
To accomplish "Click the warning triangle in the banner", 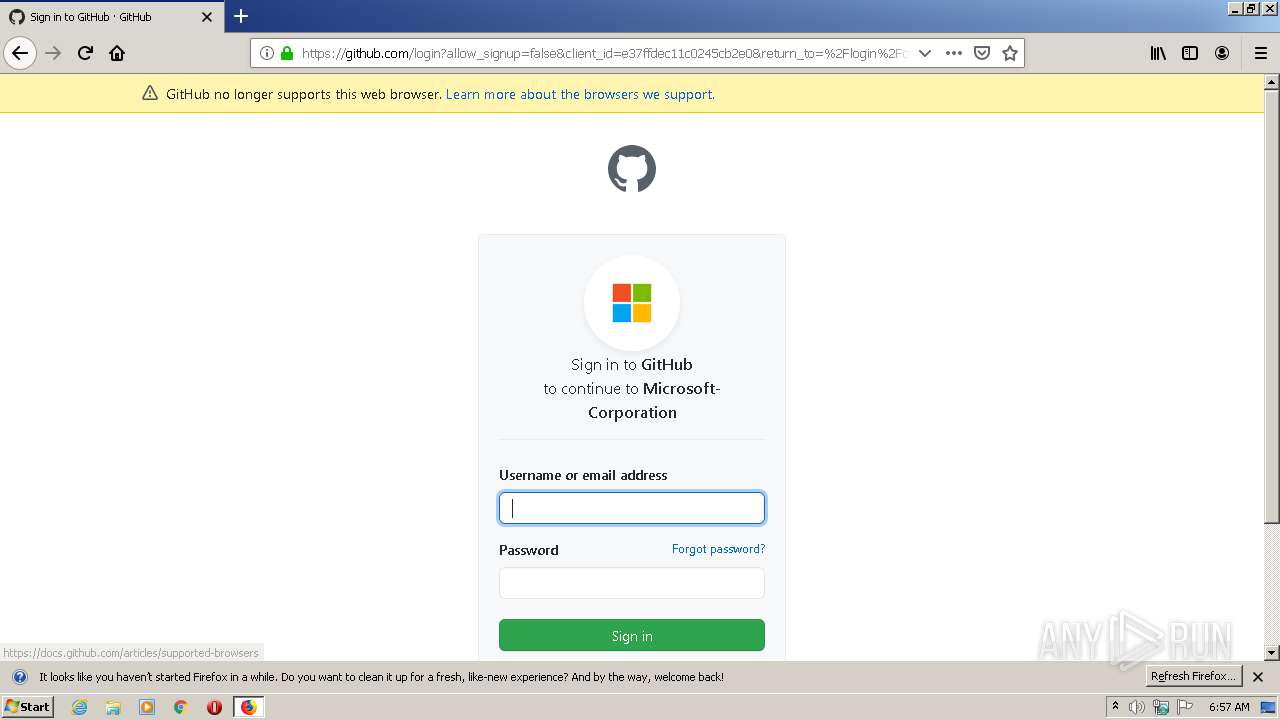I will (x=150, y=93).
